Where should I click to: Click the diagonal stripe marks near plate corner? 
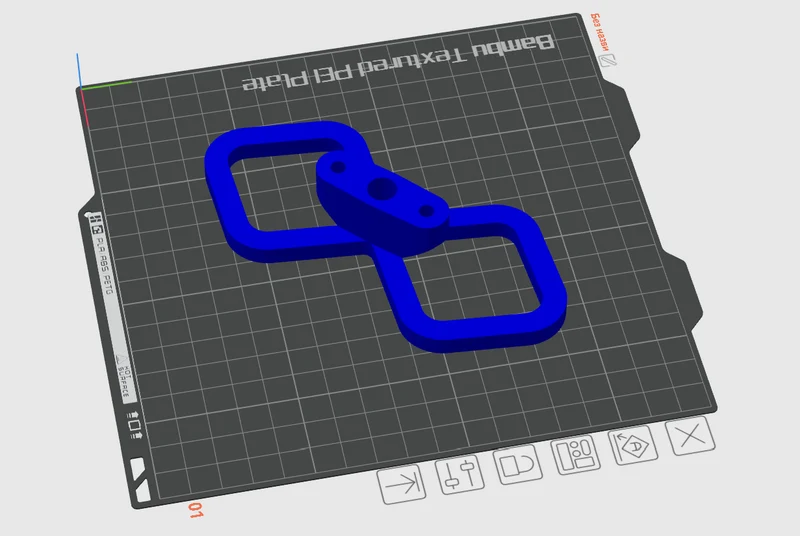pyautogui.click(x=140, y=478)
